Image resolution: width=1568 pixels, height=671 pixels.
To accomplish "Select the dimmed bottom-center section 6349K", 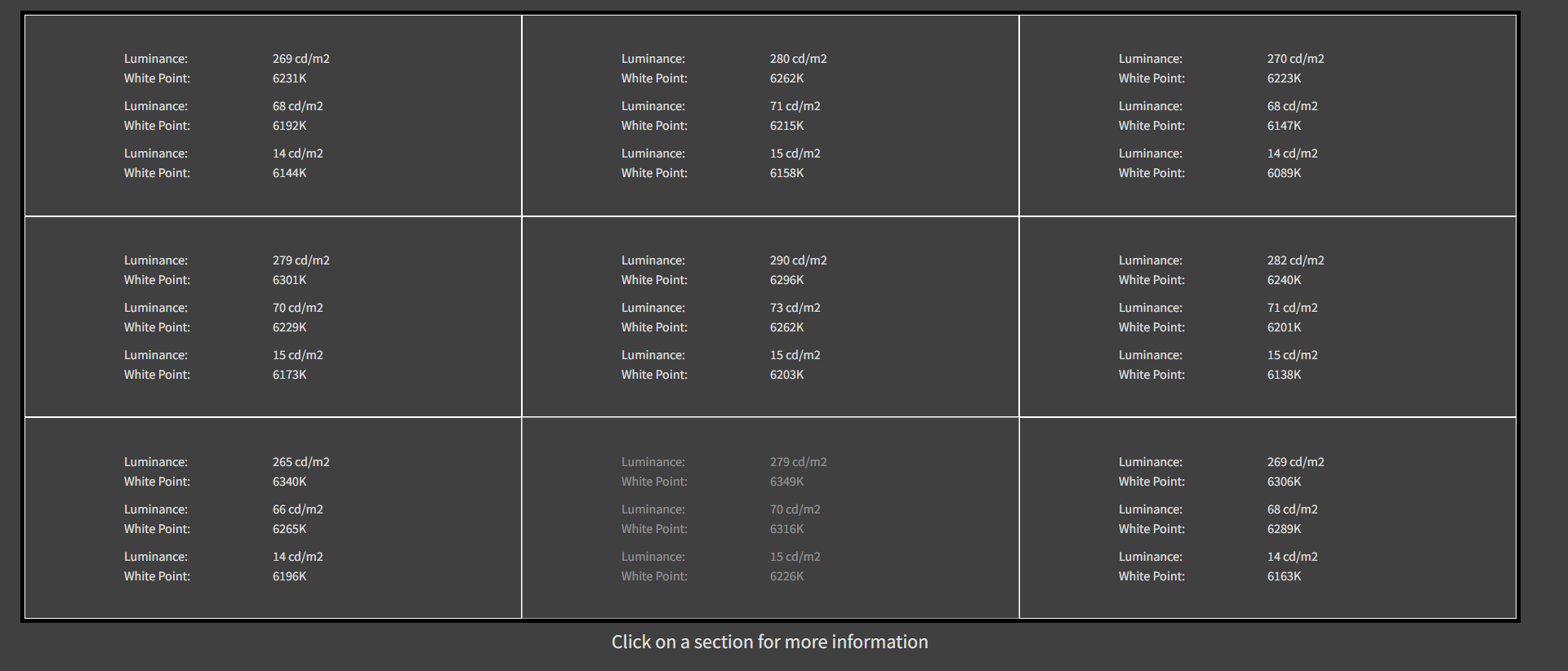I will point(770,518).
